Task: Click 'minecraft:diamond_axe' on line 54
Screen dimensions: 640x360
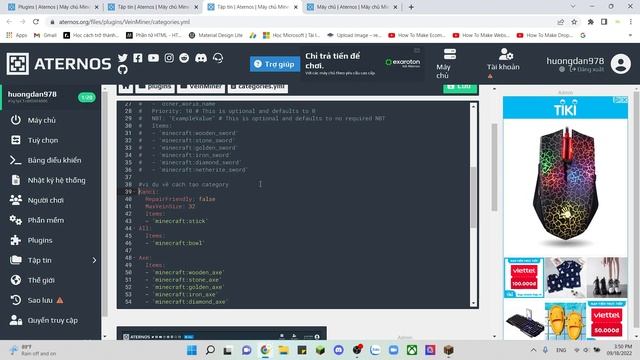Action: click(190, 302)
